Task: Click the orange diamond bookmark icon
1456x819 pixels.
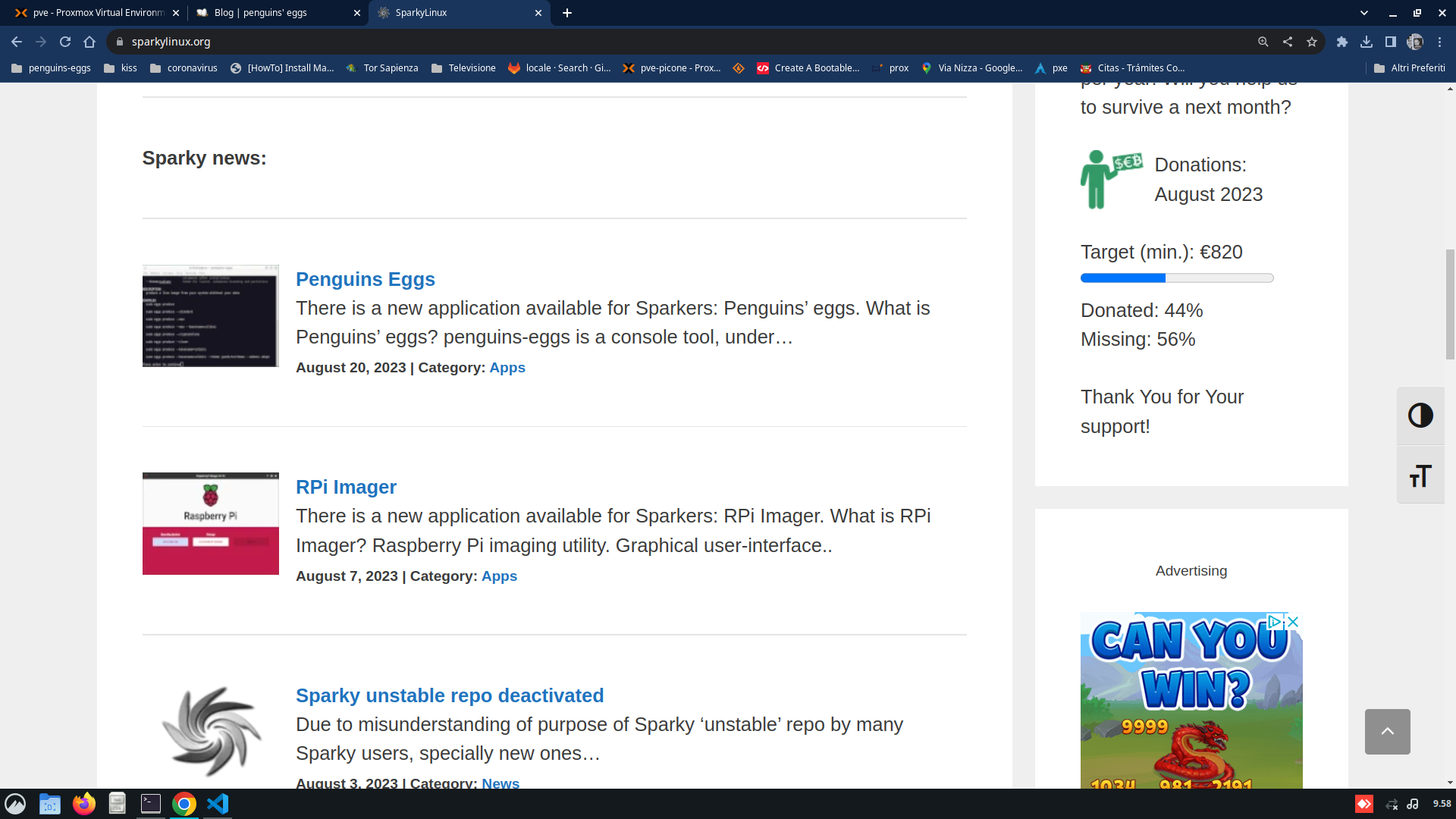Action: click(x=739, y=68)
